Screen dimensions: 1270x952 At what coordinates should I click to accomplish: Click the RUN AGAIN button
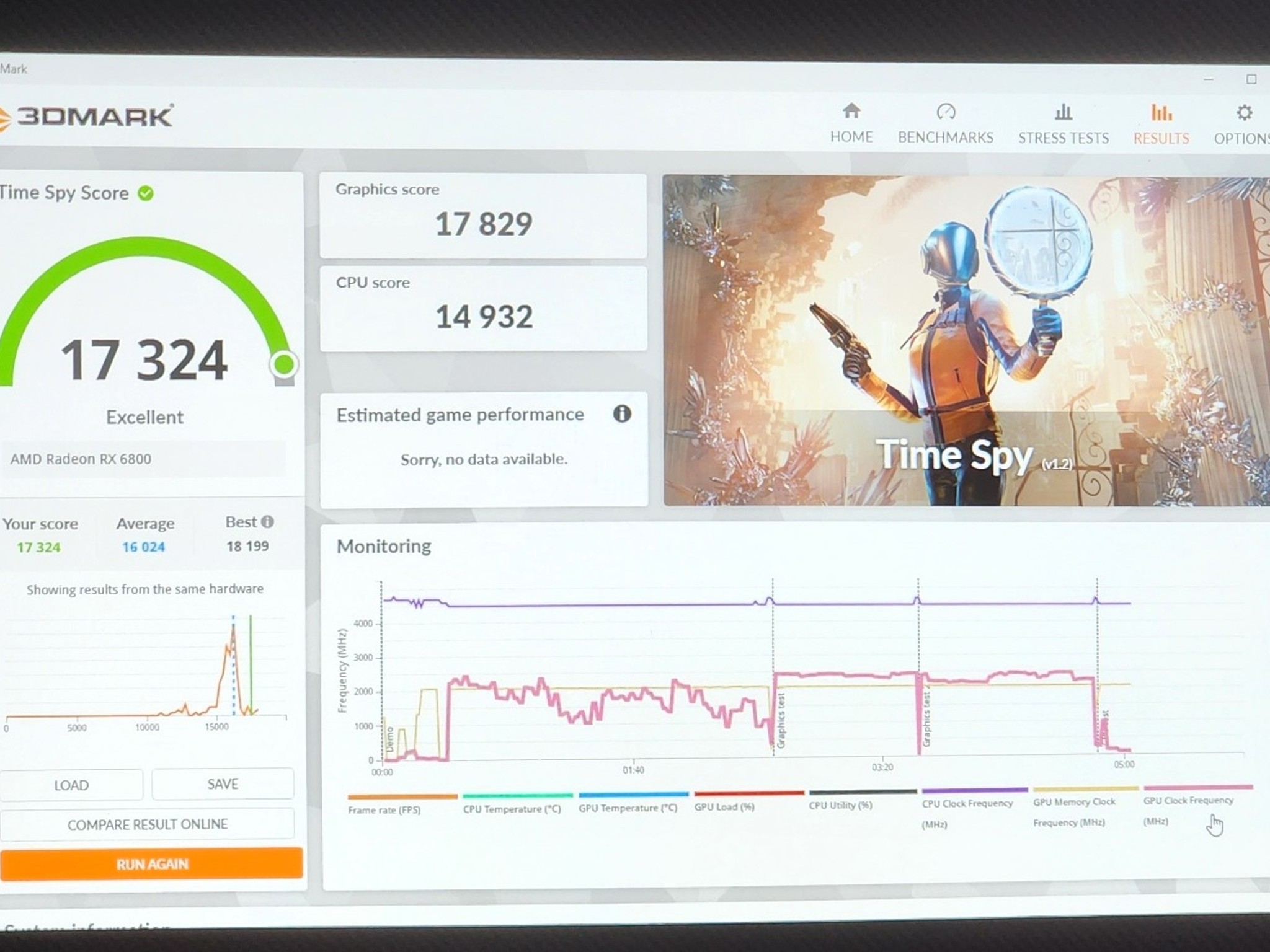[152, 864]
